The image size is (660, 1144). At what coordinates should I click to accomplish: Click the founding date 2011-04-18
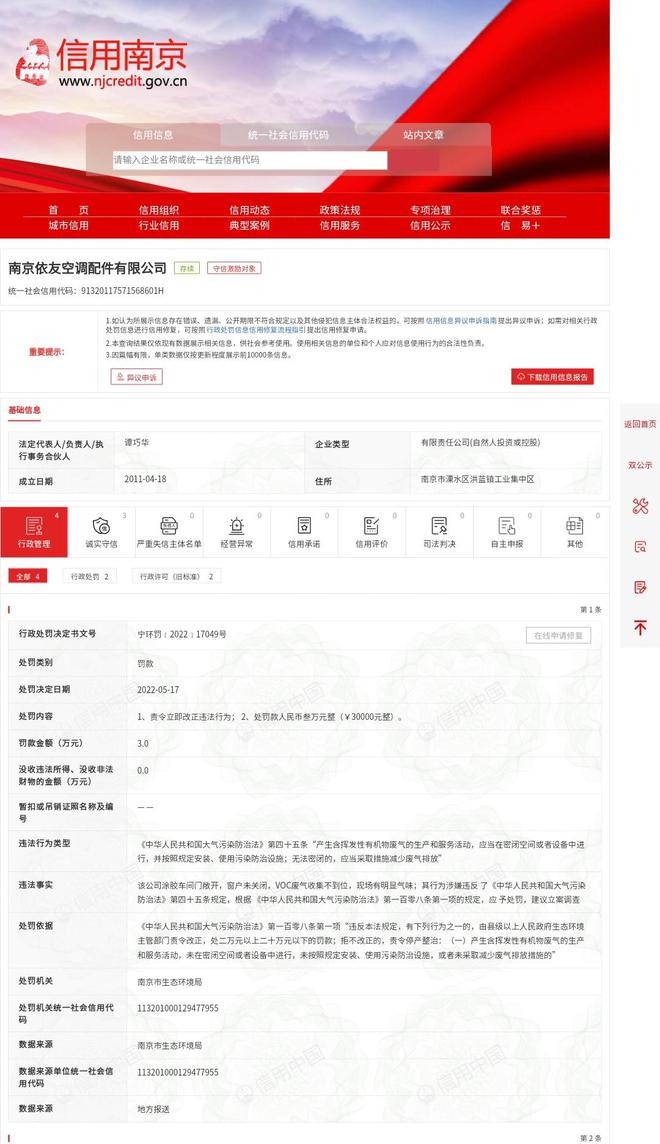pyautogui.click(x=145, y=479)
